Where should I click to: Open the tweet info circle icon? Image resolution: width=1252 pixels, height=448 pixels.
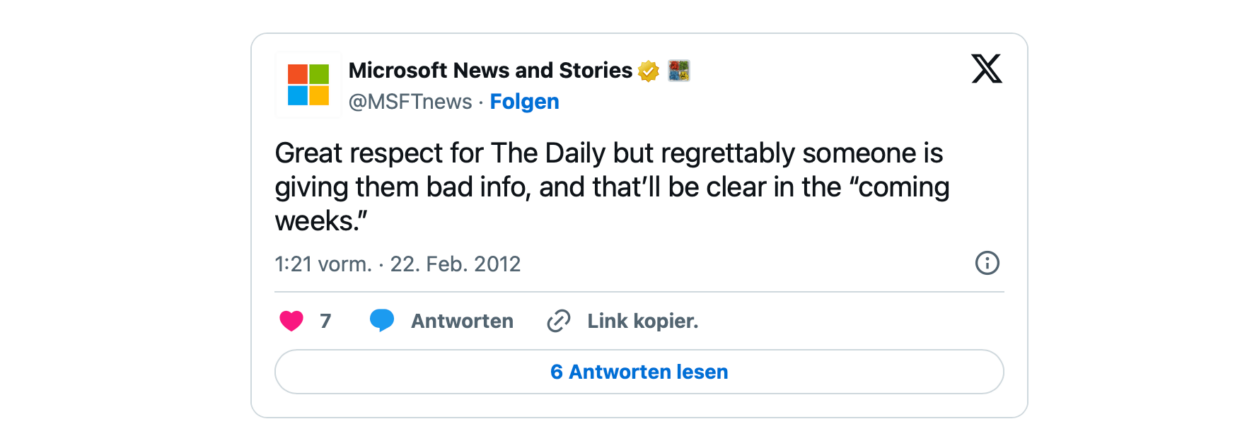click(986, 263)
